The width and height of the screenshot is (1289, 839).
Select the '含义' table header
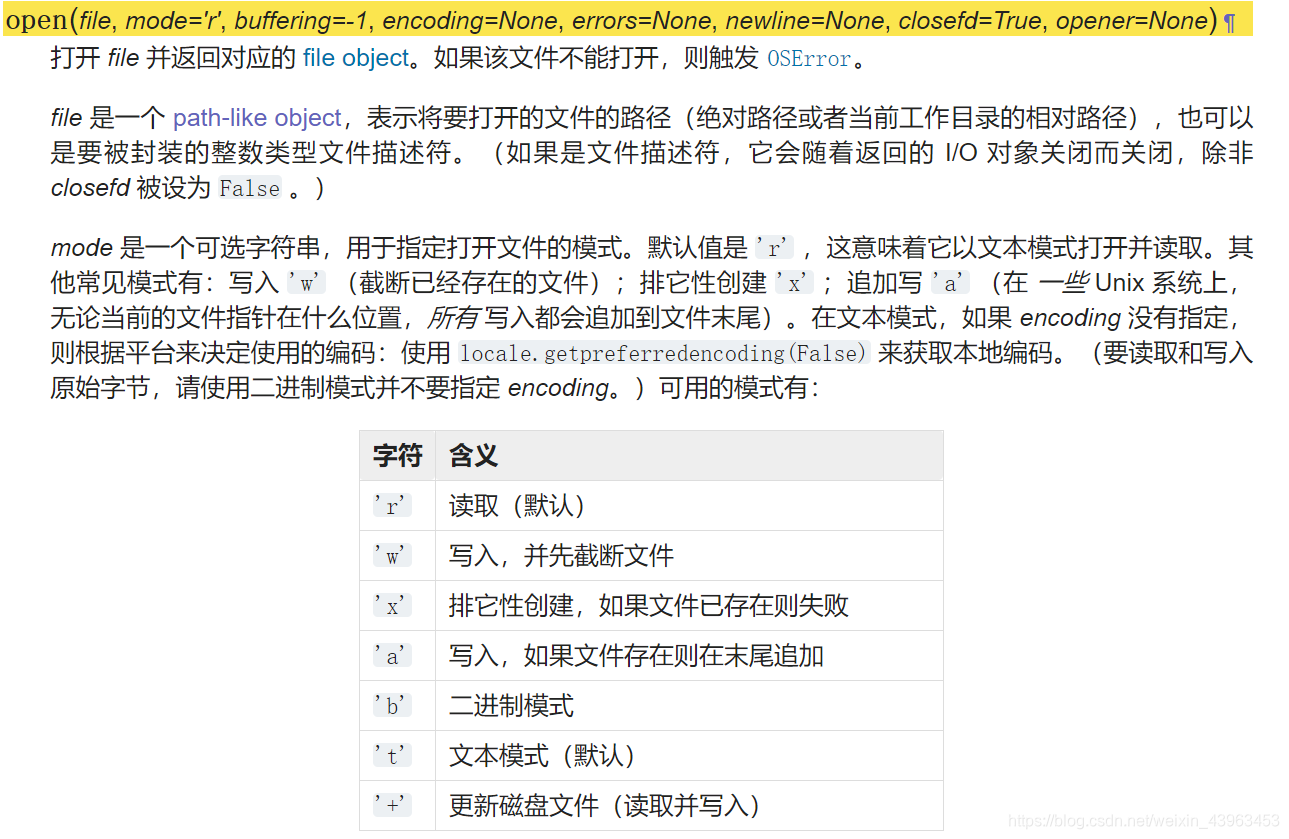[x=689, y=456]
